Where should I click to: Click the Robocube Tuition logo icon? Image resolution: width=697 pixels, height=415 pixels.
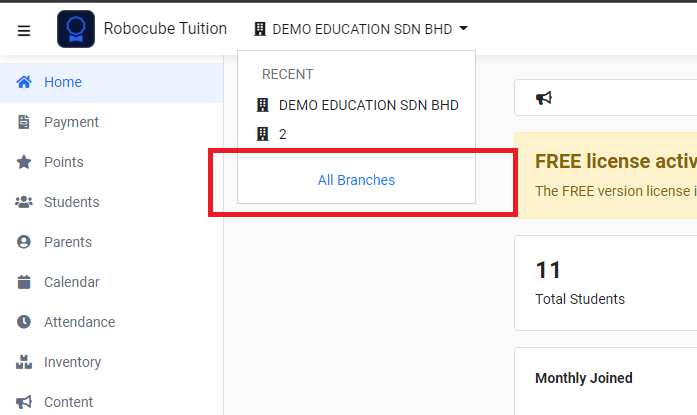pos(76,29)
